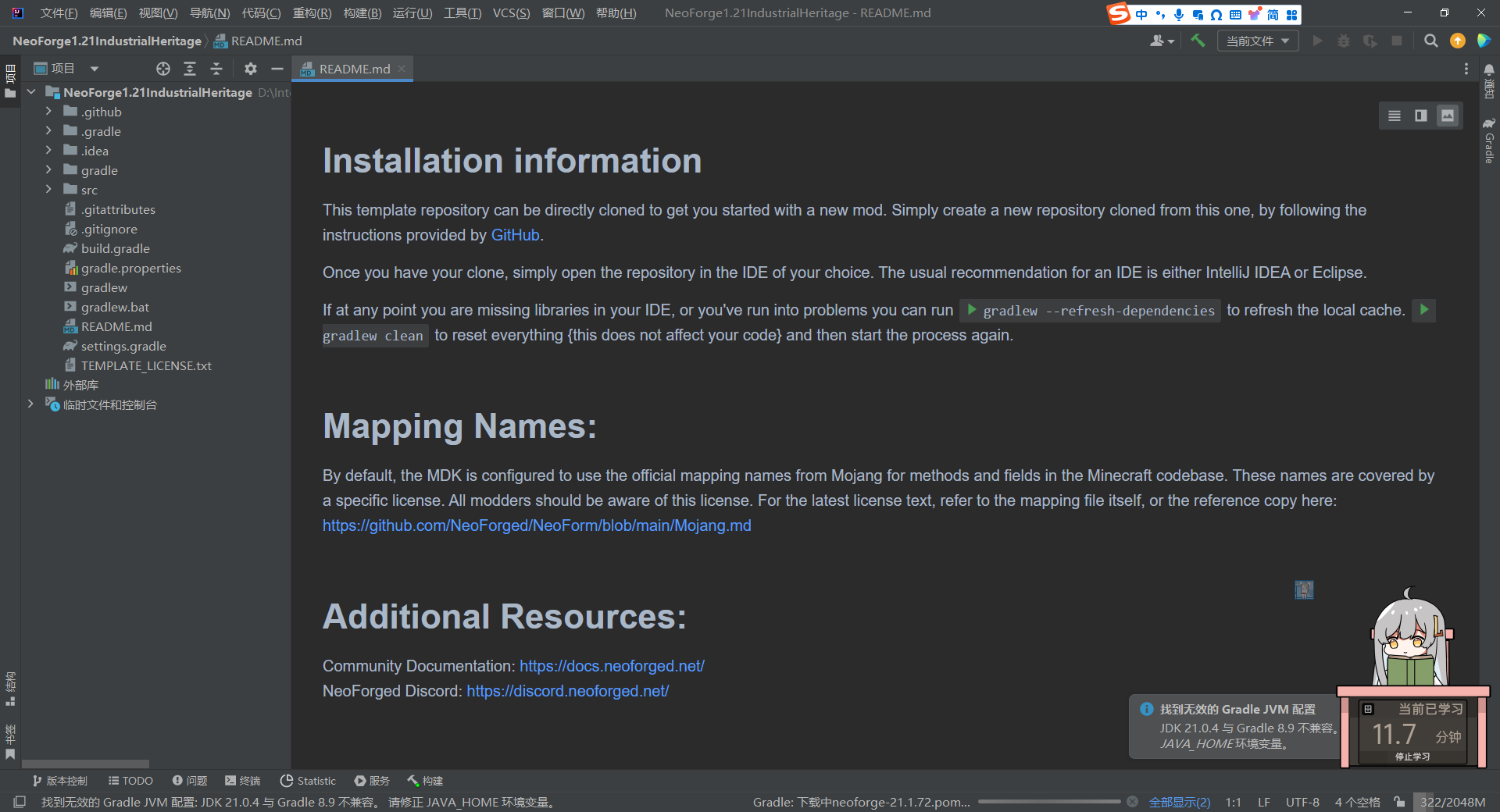Click the Build project hammer icon
The image size is (1500, 812).
[1198, 41]
